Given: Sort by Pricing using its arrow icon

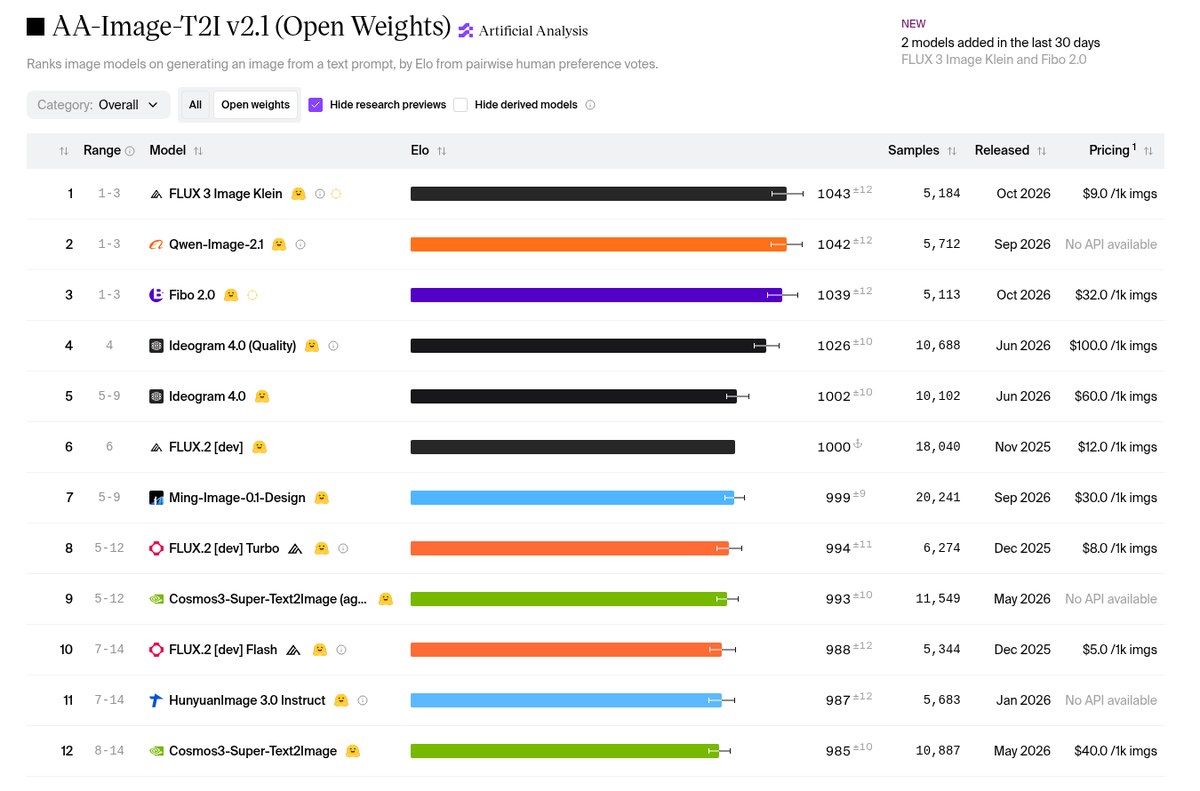Looking at the screenshot, I should click(1148, 151).
